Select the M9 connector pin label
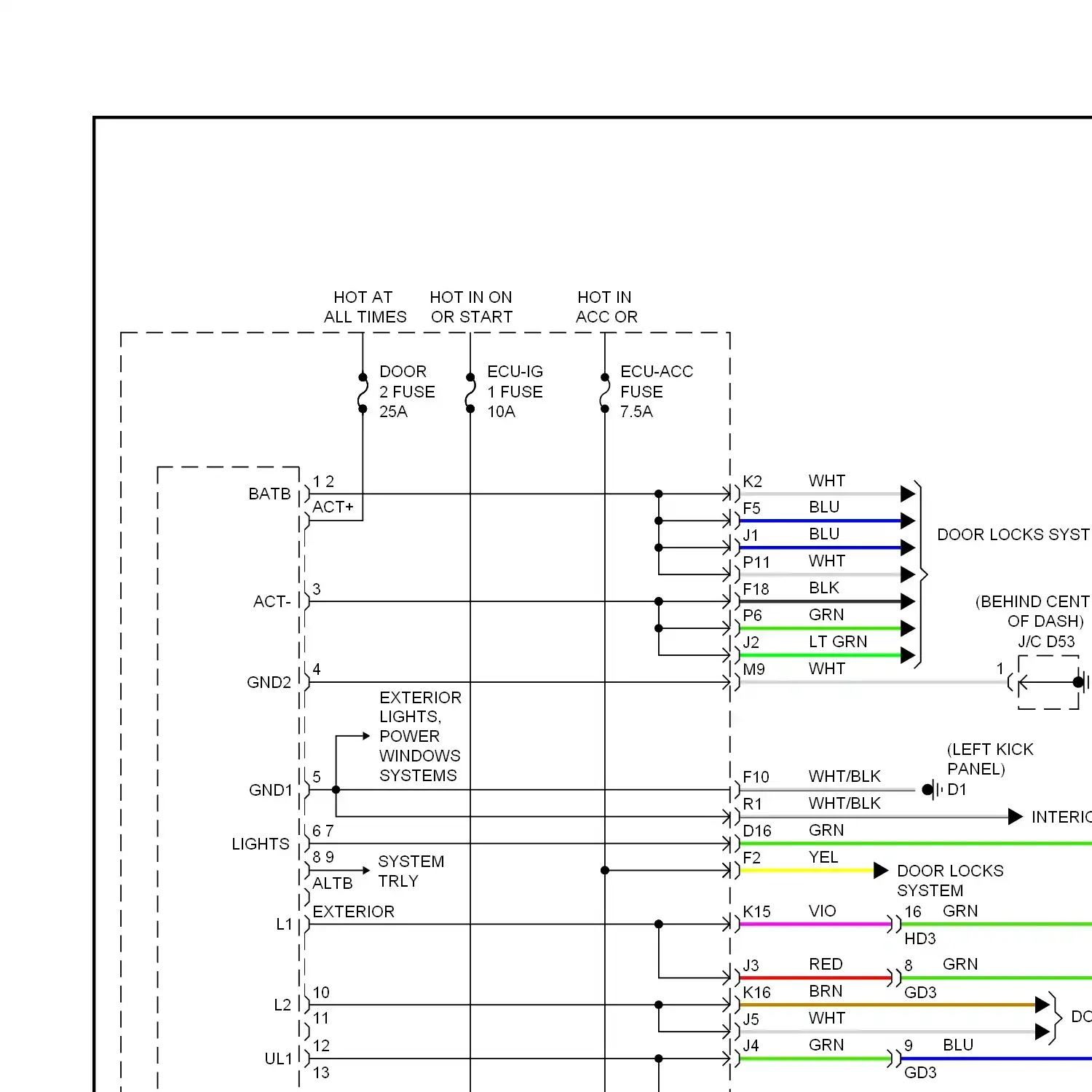This screenshot has width=1092, height=1092. [x=753, y=670]
